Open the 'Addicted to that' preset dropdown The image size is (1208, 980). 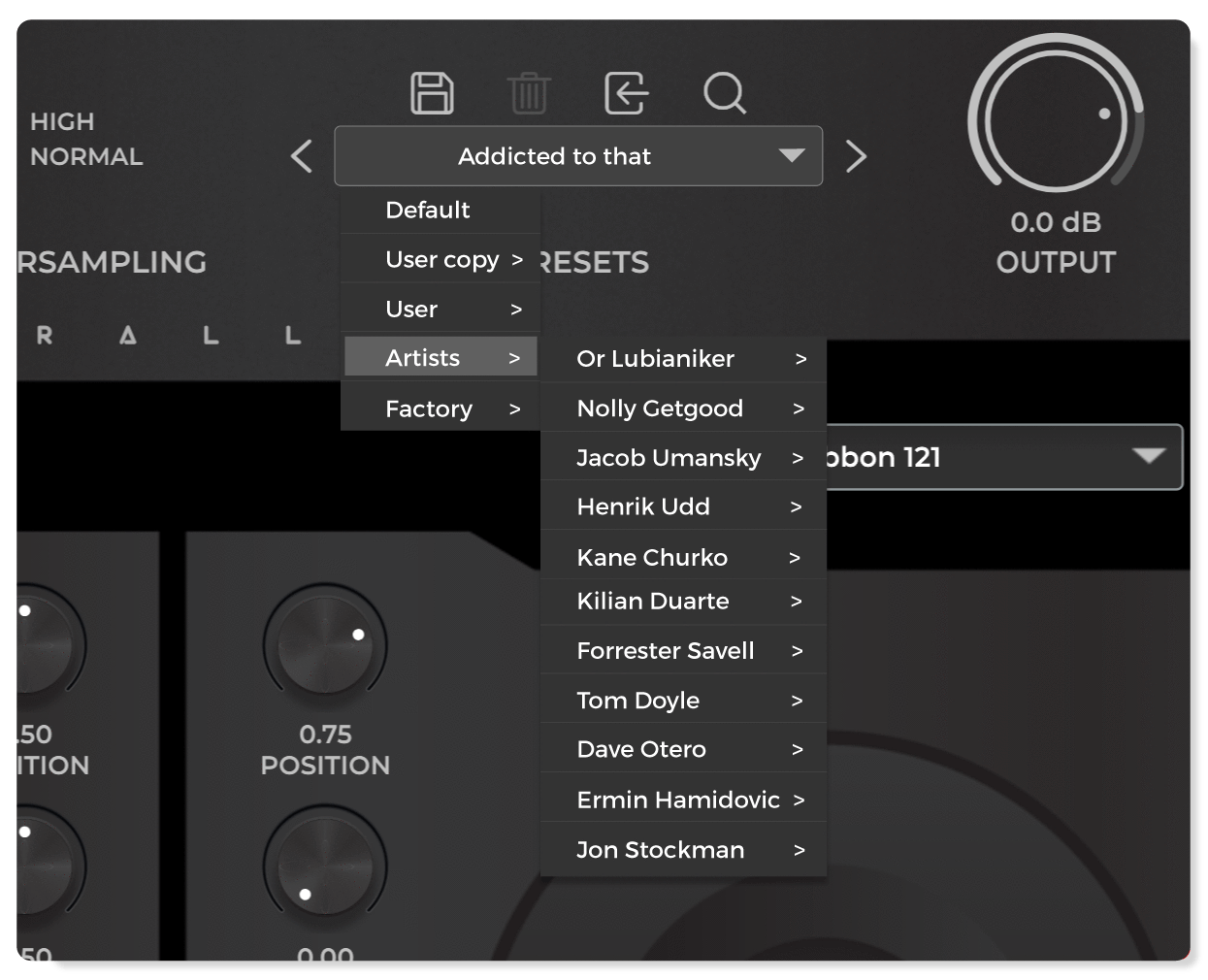578,156
